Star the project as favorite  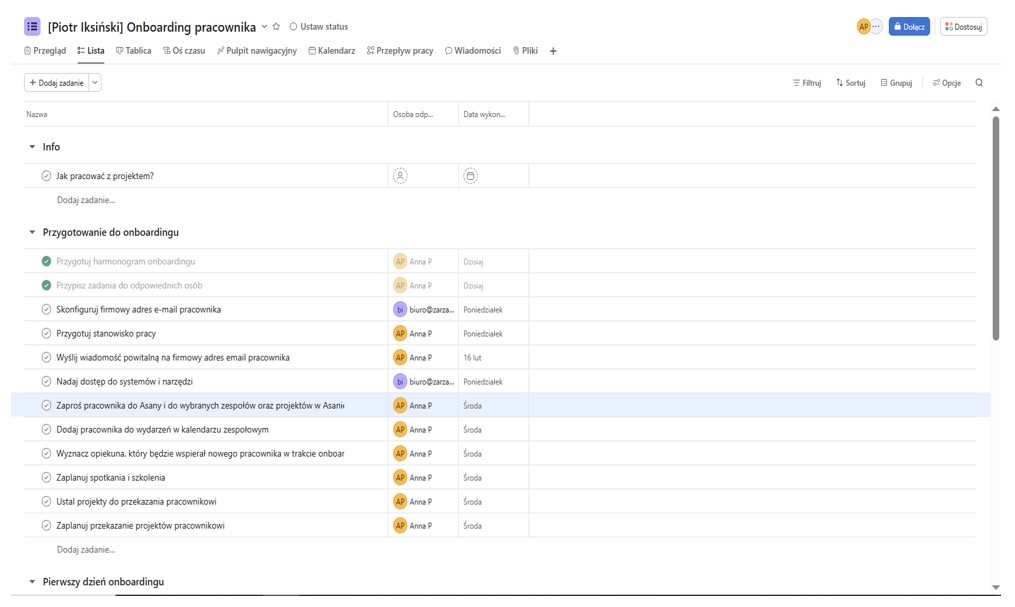tap(277, 27)
